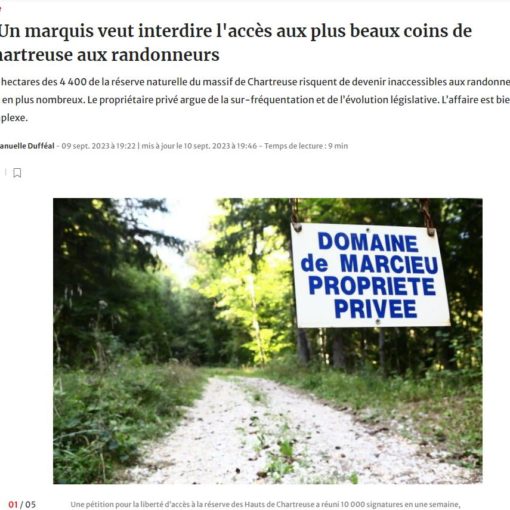510x510 pixels.
Task: Bookmark this article with the save icon
Action: [17, 173]
